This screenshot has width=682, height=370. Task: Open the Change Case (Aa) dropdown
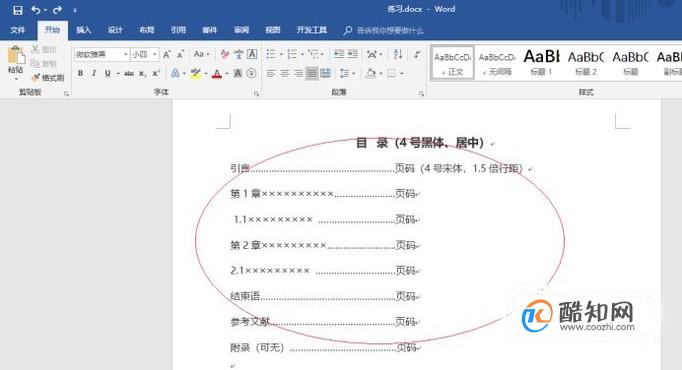pyautogui.click(x=201, y=54)
